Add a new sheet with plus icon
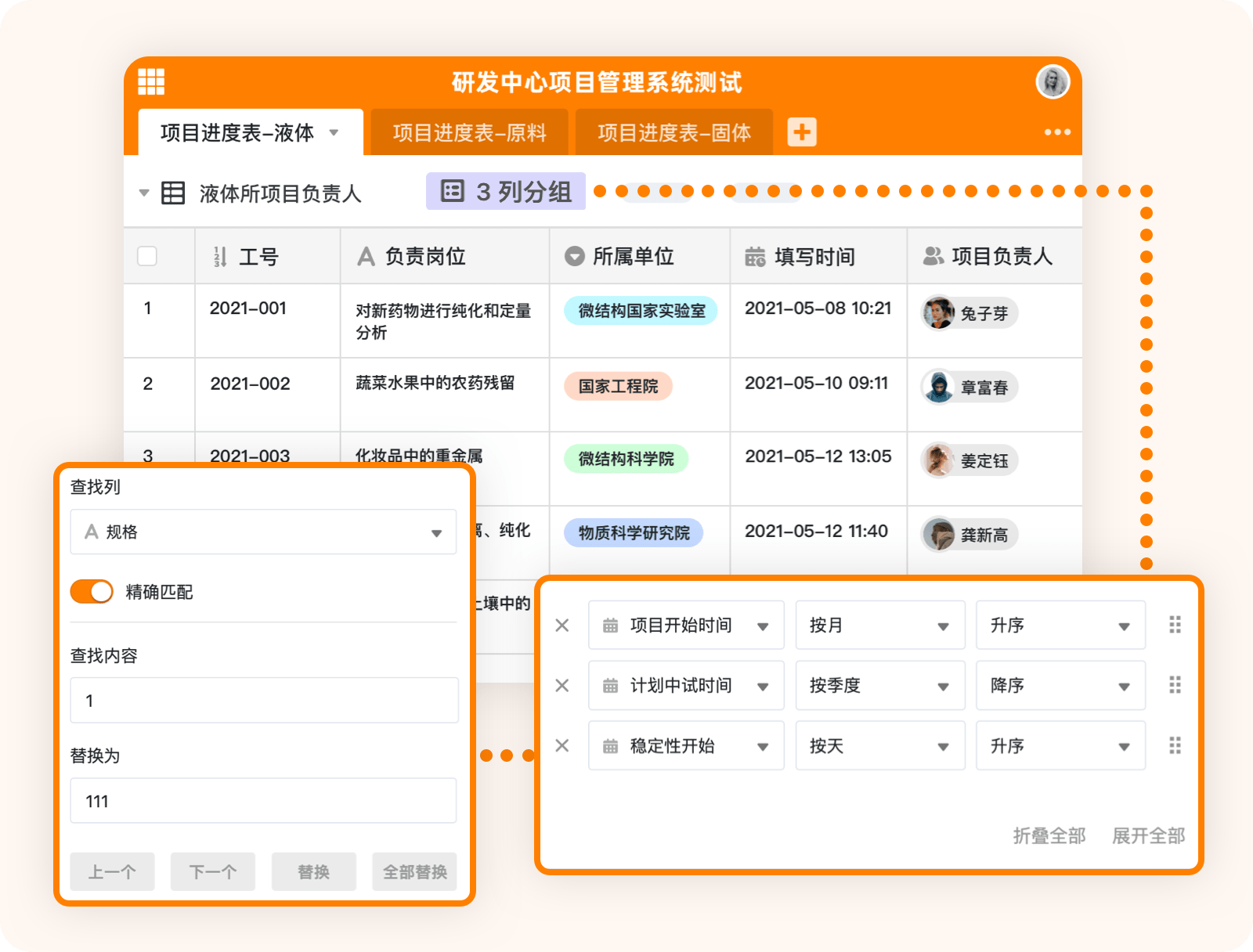Image resolution: width=1253 pixels, height=952 pixels. (x=801, y=132)
